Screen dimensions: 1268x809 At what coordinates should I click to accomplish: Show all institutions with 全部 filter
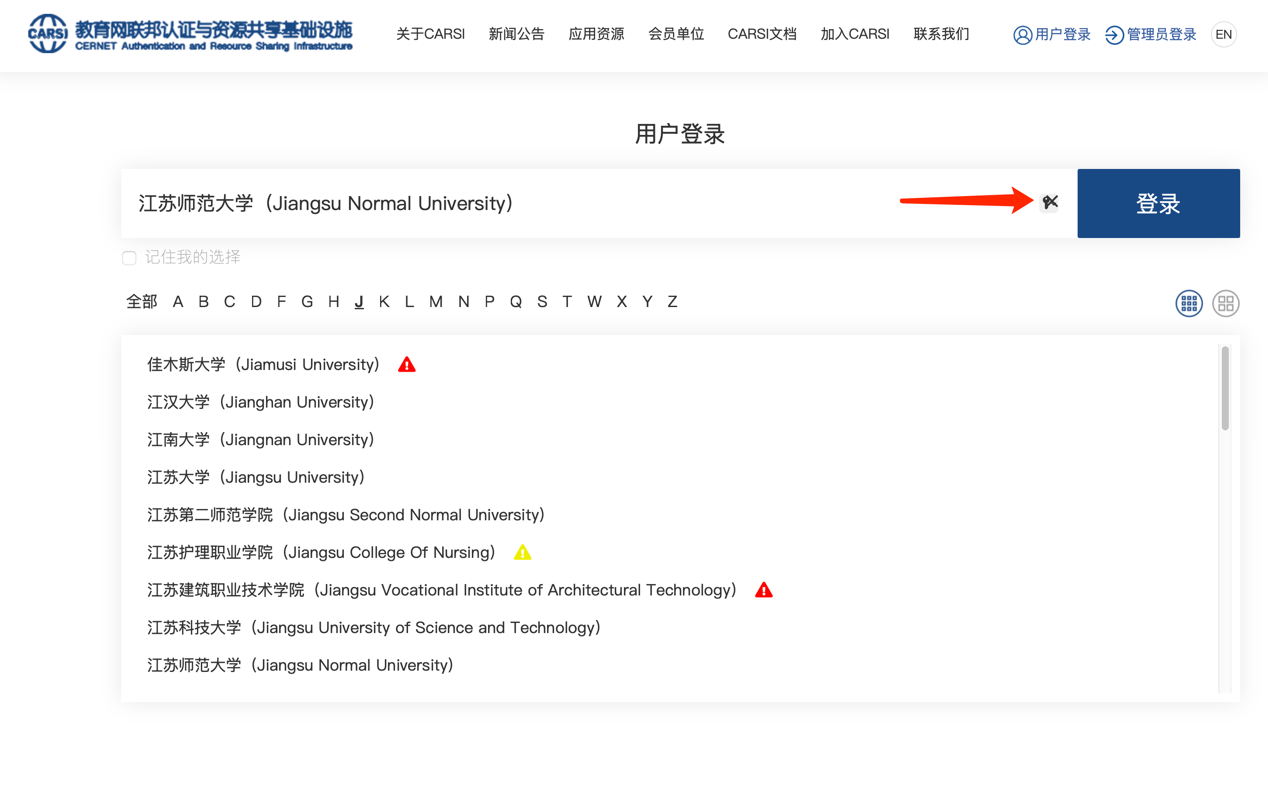point(142,302)
